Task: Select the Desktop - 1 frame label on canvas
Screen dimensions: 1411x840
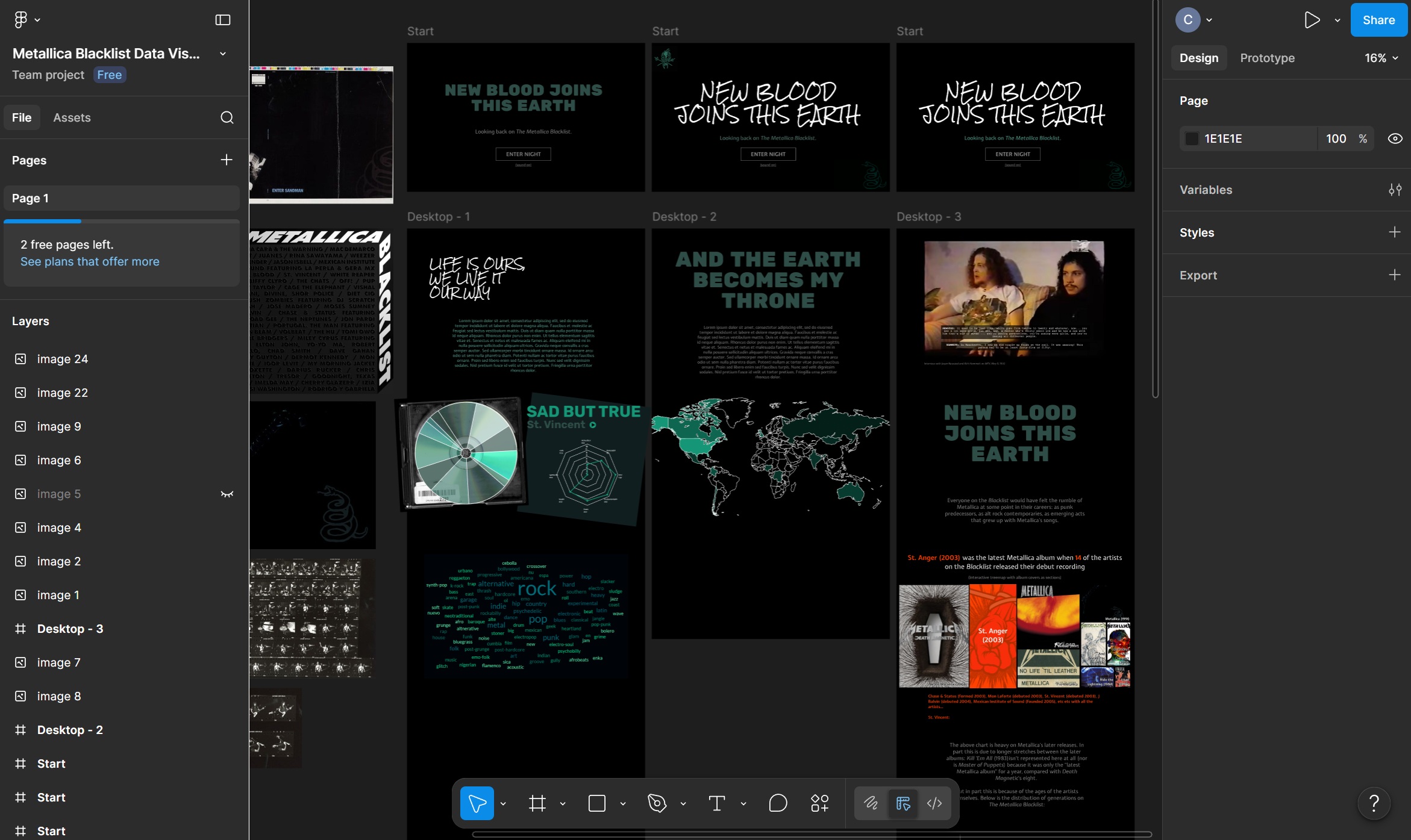Action: [439, 217]
